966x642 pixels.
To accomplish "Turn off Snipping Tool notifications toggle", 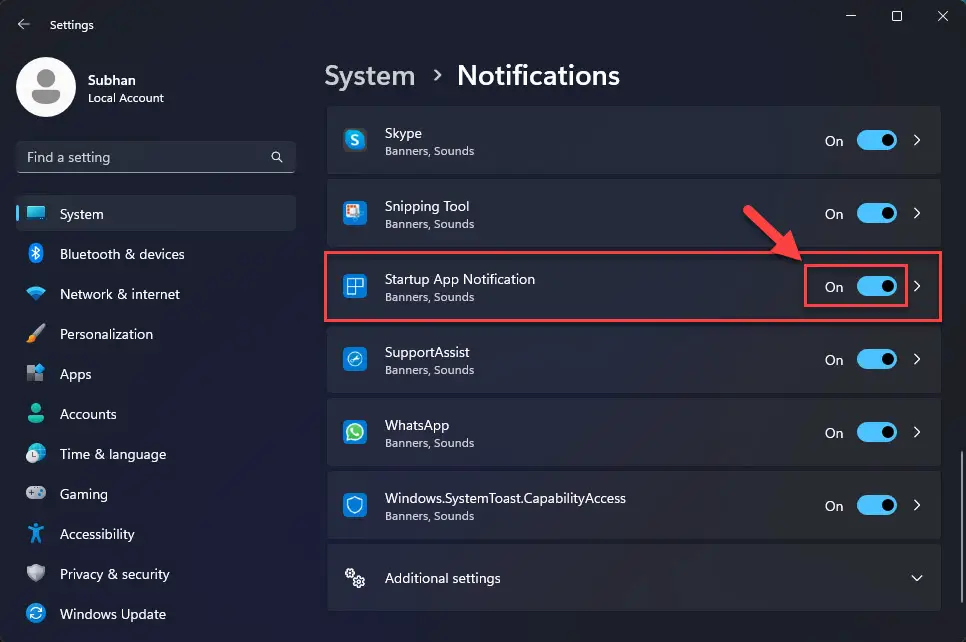I will 877,213.
